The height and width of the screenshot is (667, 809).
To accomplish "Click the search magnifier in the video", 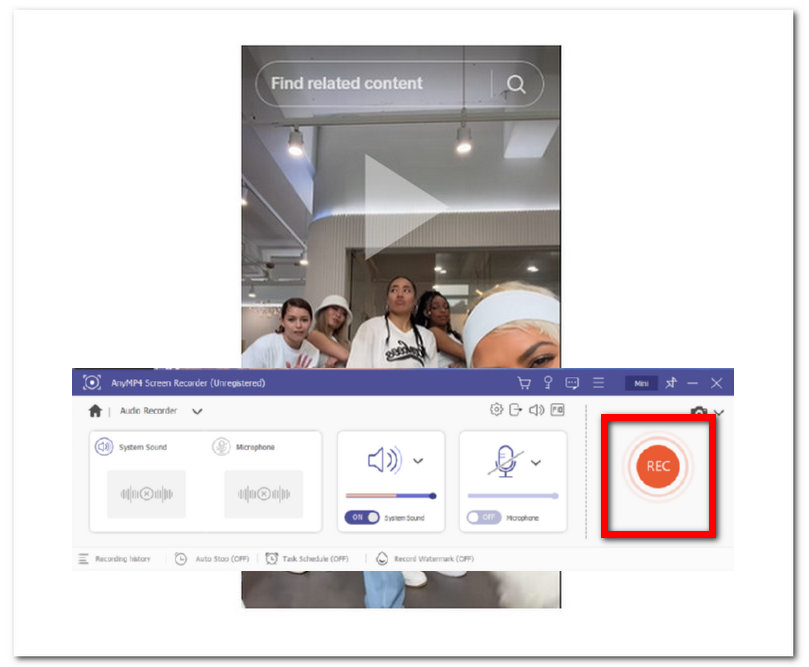I will point(516,85).
